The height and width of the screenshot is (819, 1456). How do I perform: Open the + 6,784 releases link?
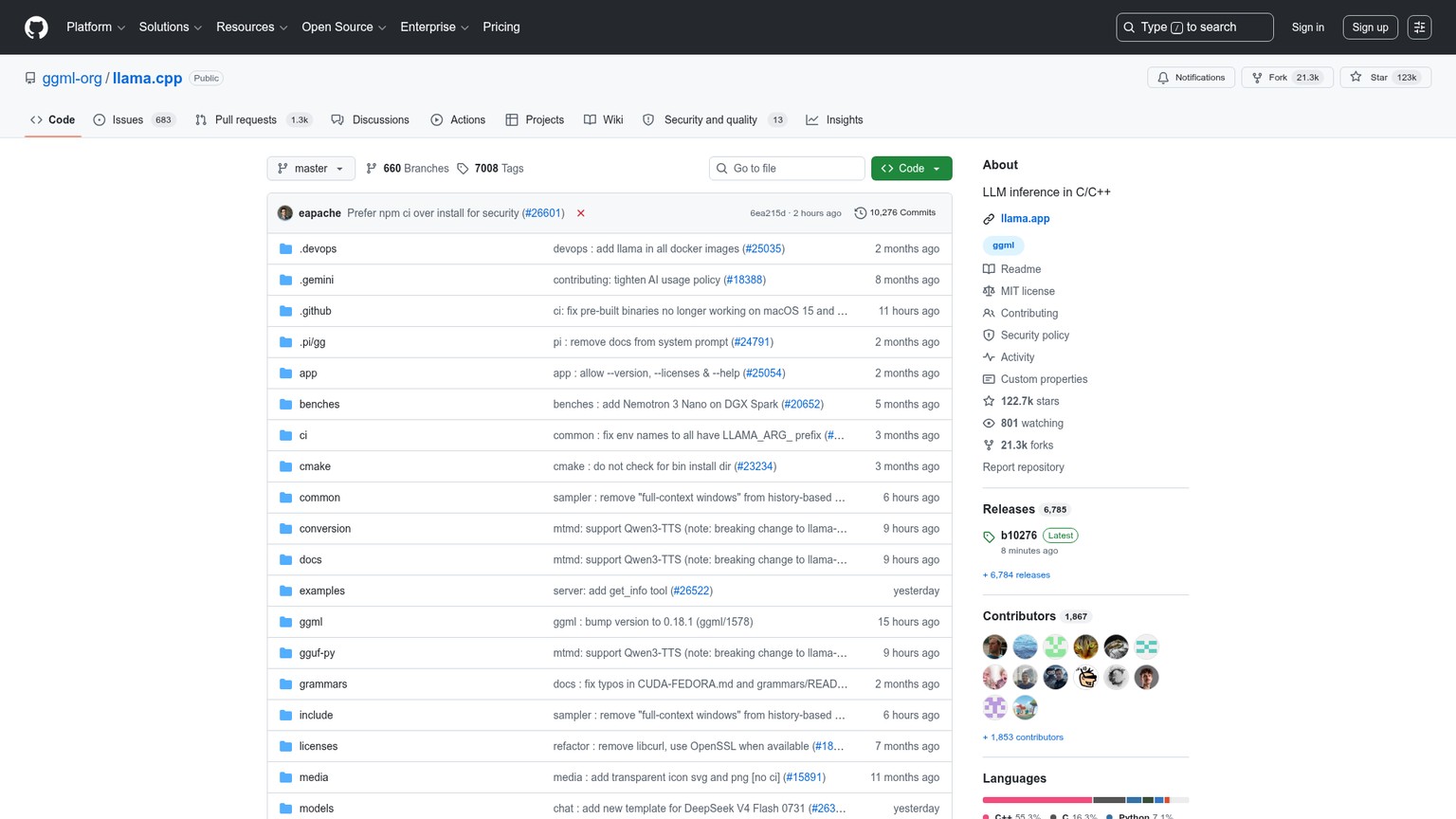pyautogui.click(x=1016, y=575)
